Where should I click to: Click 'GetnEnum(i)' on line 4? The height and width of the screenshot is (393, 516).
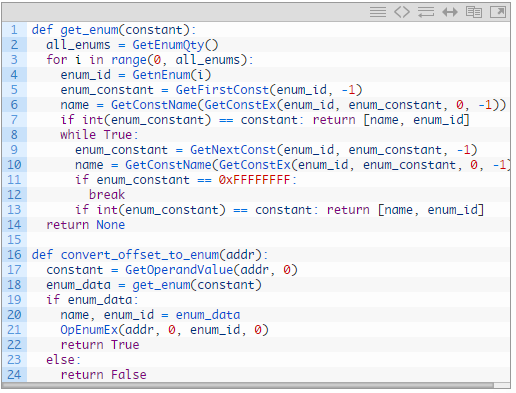pyautogui.click(x=172, y=75)
